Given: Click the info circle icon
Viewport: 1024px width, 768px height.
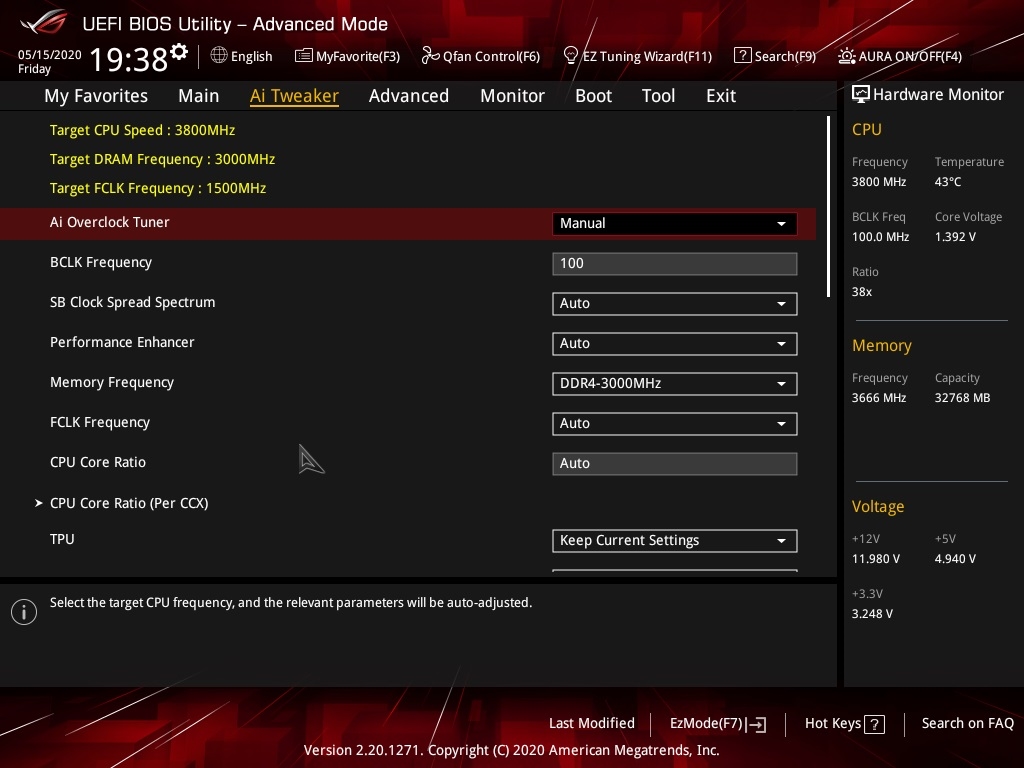Looking at the screenshot, I should click(x=24, y=612).
